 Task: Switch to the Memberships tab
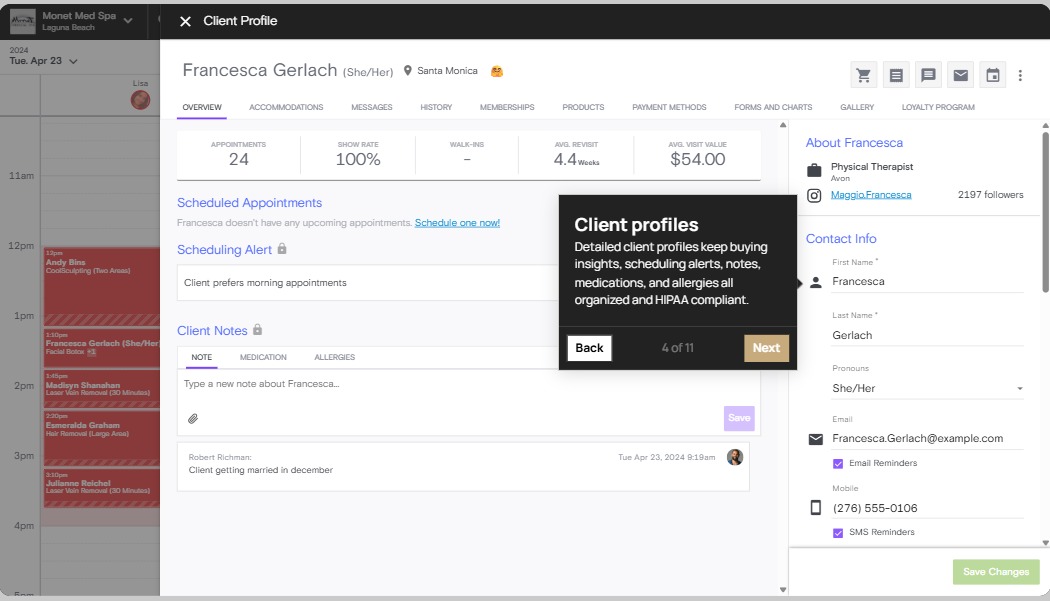coord(506,107)
